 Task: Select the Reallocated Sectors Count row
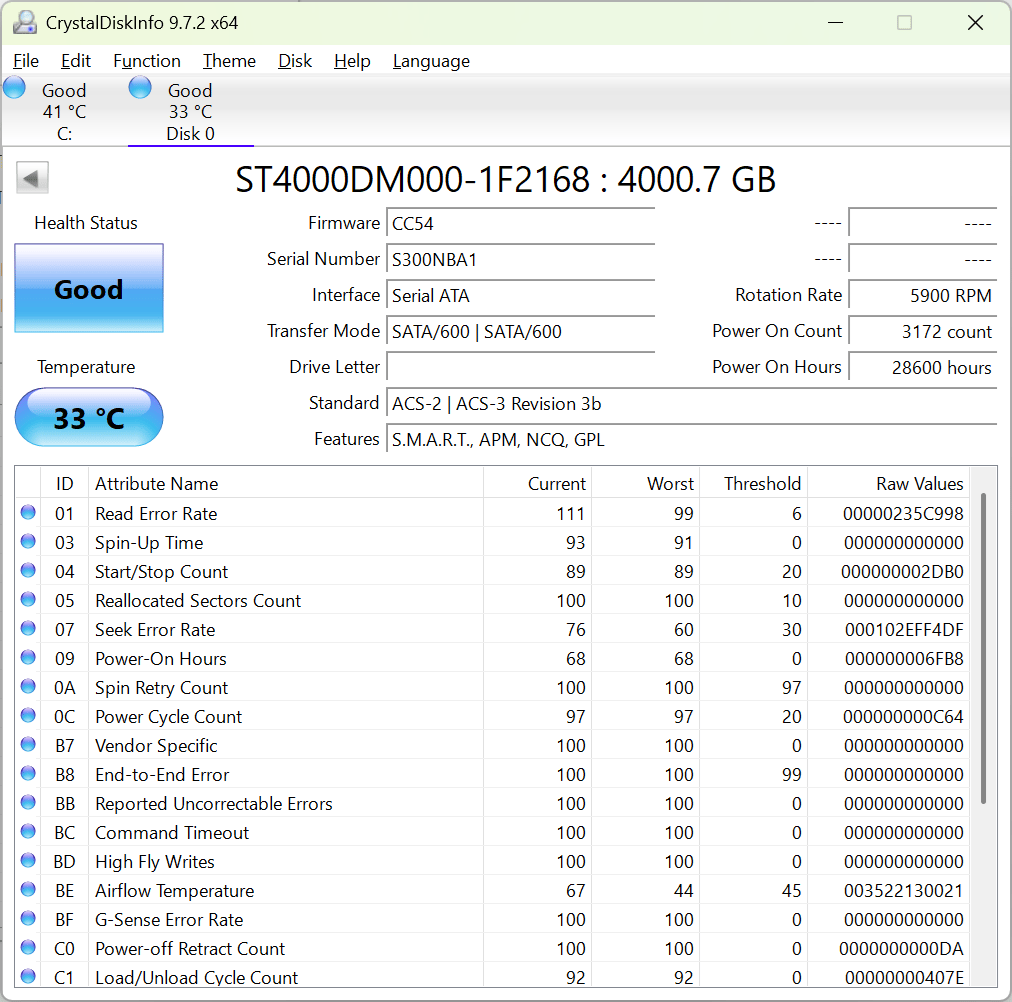[x=492, y=600]
